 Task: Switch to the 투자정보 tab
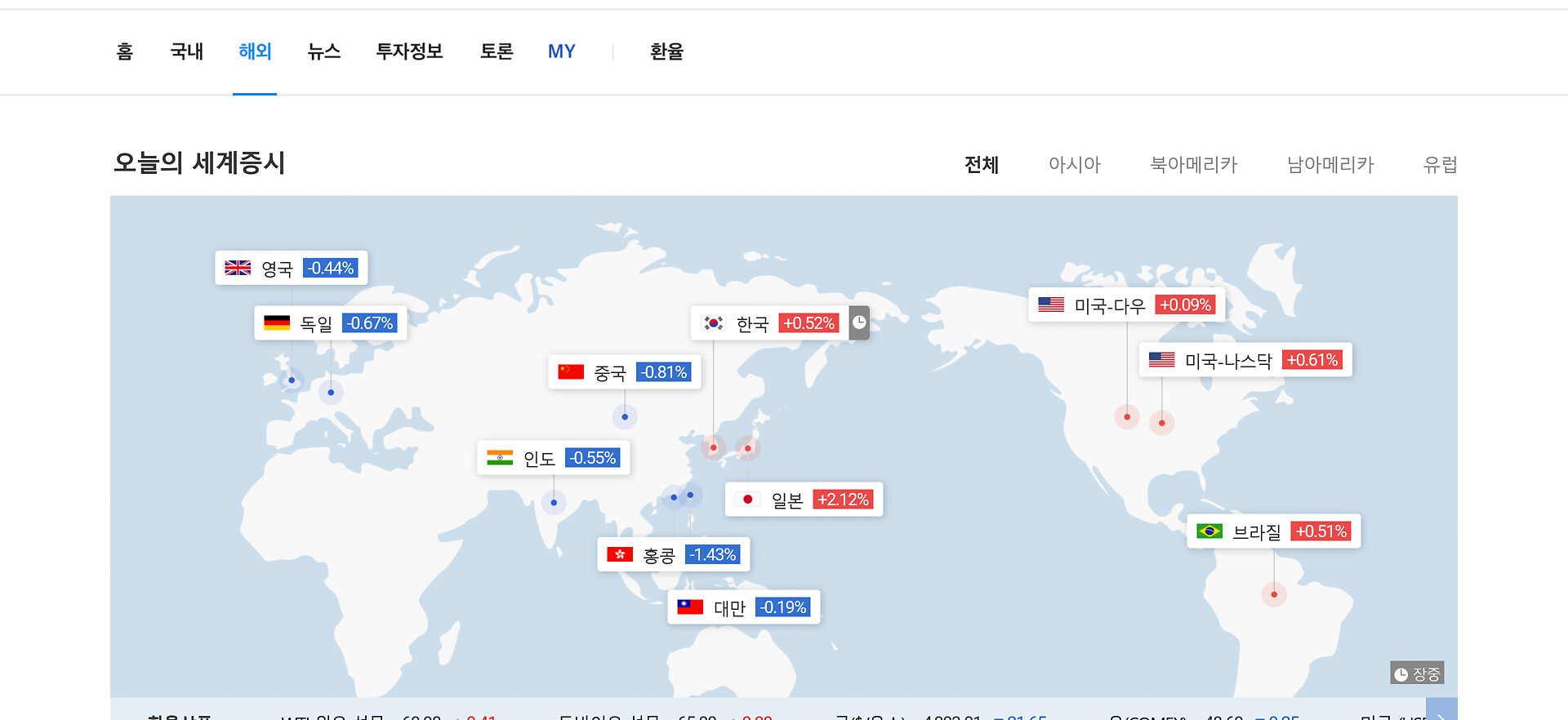pos(409,51)
